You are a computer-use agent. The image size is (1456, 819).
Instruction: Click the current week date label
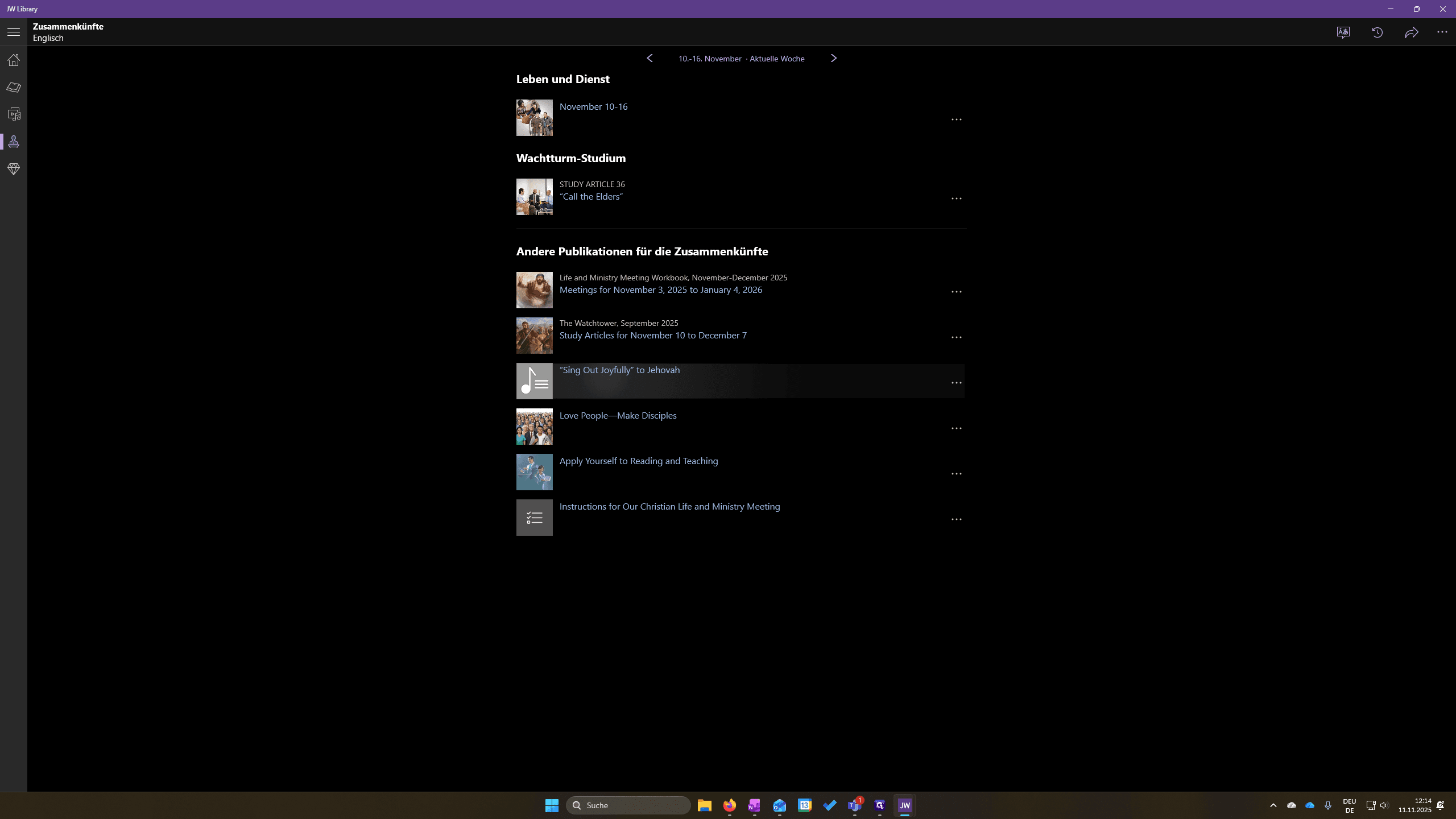point(741,59)
